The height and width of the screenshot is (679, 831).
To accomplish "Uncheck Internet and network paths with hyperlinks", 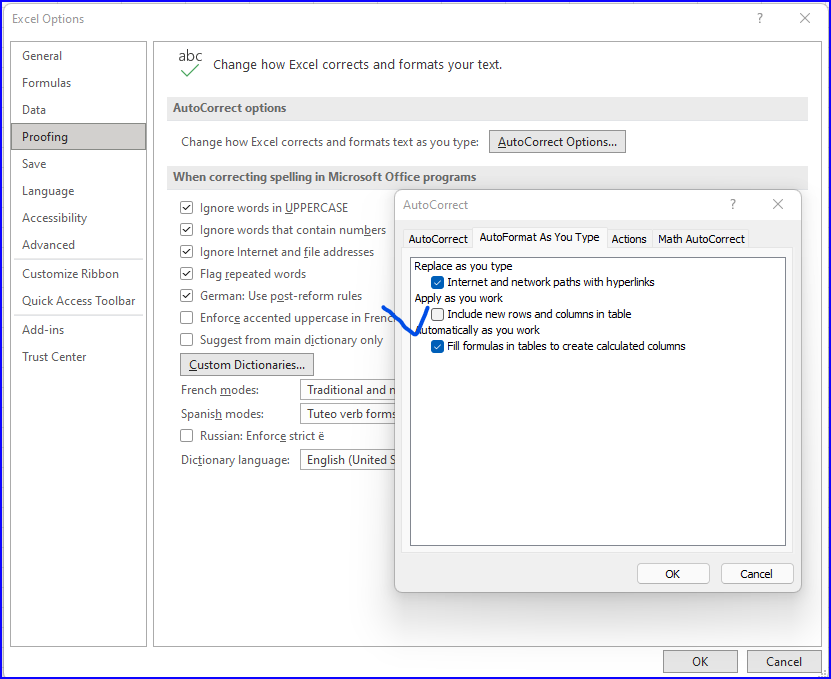I will (x=437, y=282).
